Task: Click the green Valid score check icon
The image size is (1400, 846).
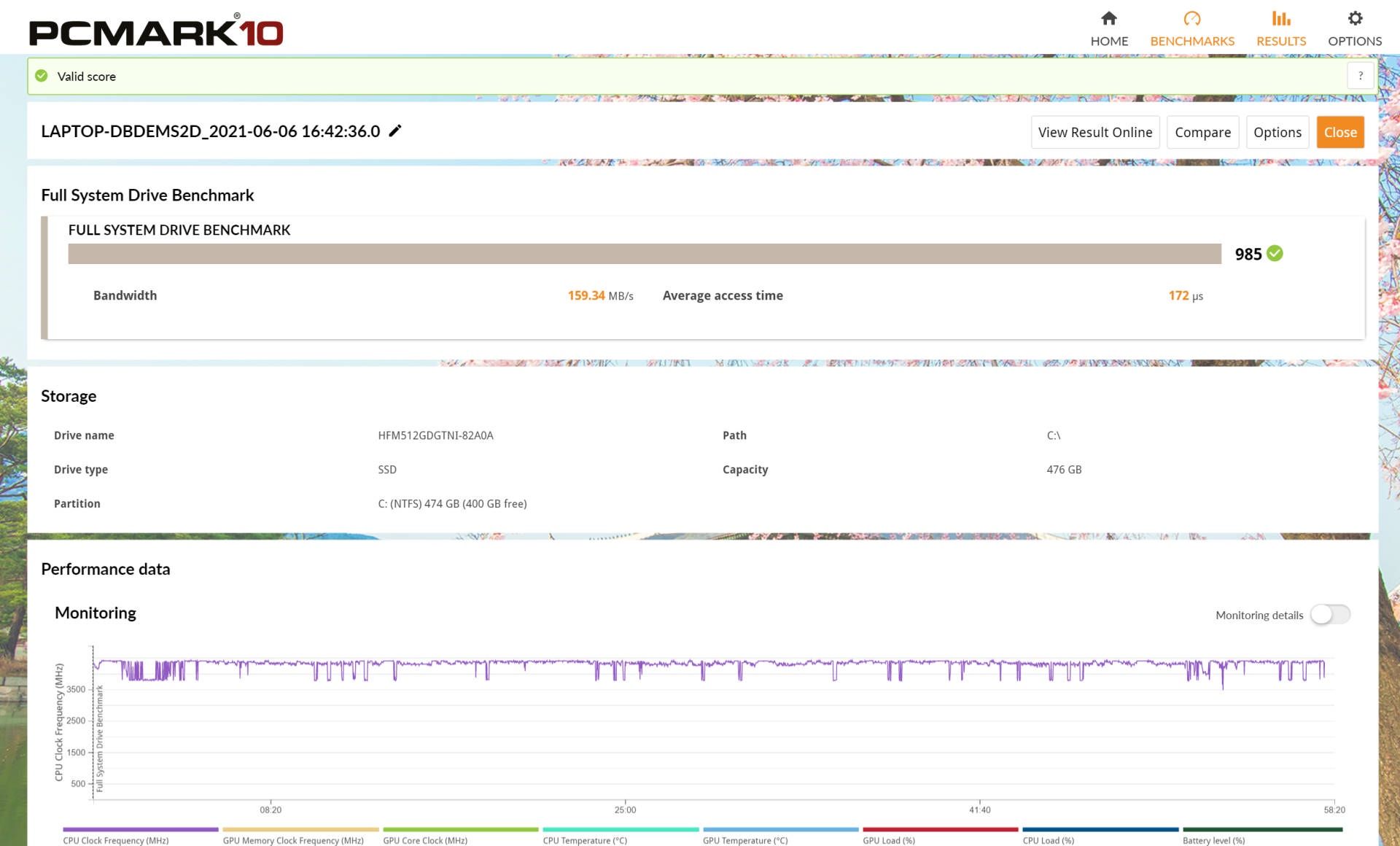Action: (x=42, y=76)
